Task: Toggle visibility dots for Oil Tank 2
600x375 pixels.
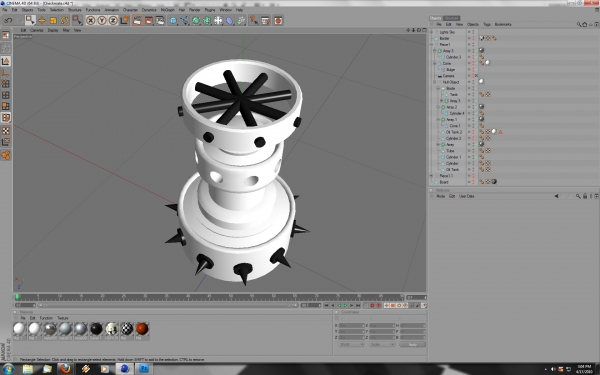Action: (x=473, y=132)
